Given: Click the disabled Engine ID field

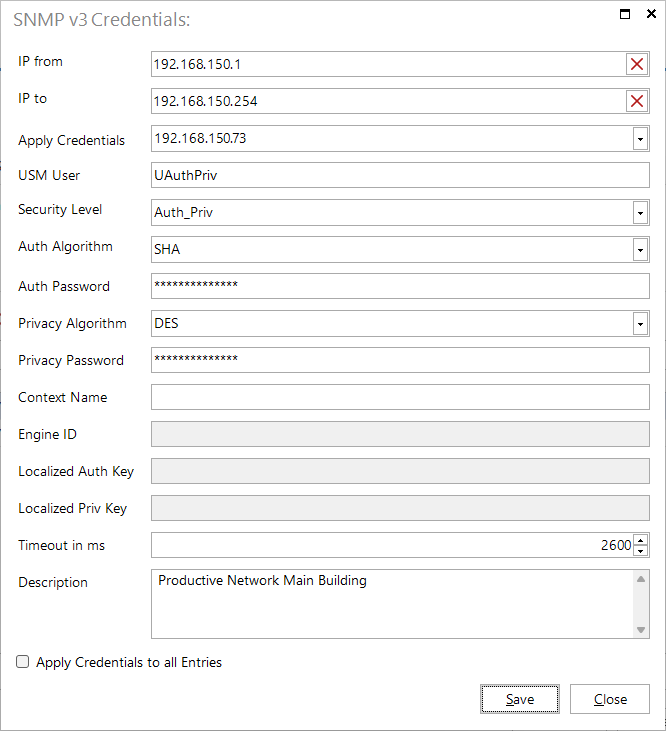Looking at the screenshot, I should click(400, 434).
